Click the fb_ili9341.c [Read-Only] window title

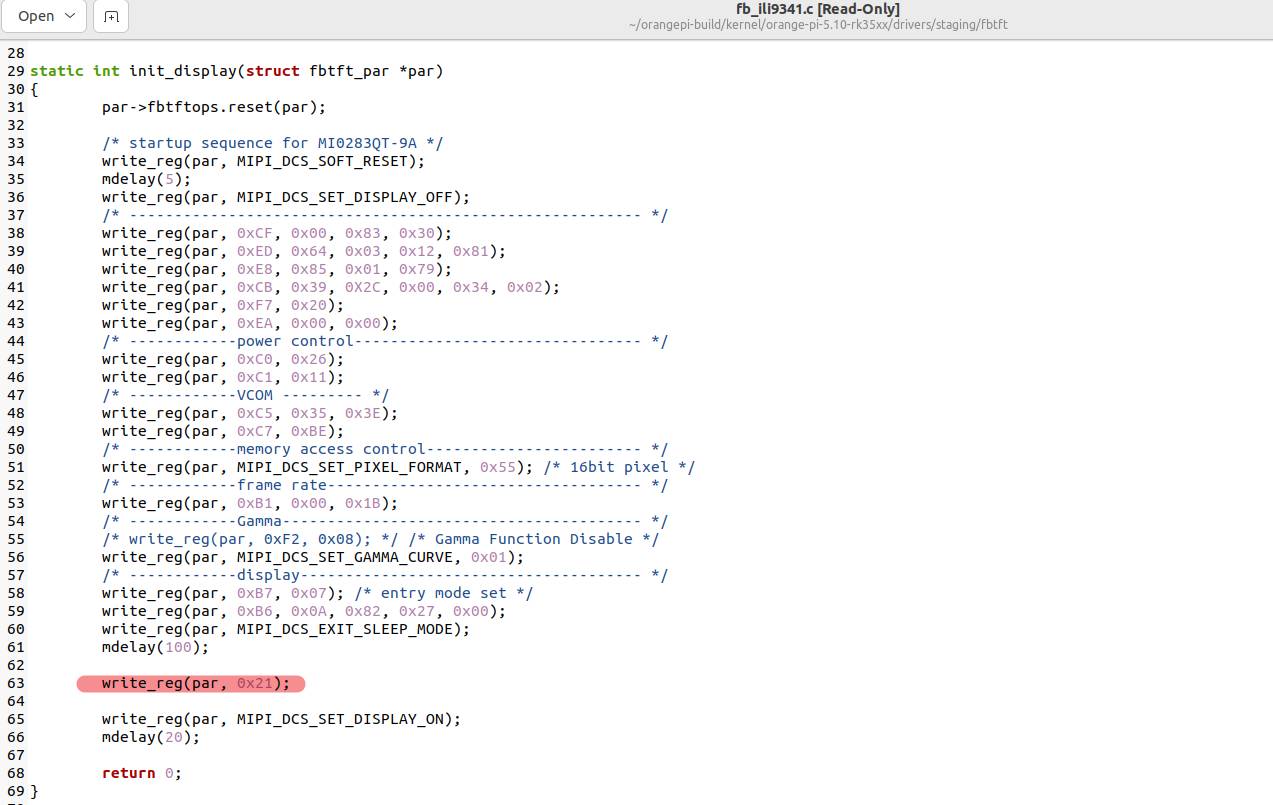817,9
